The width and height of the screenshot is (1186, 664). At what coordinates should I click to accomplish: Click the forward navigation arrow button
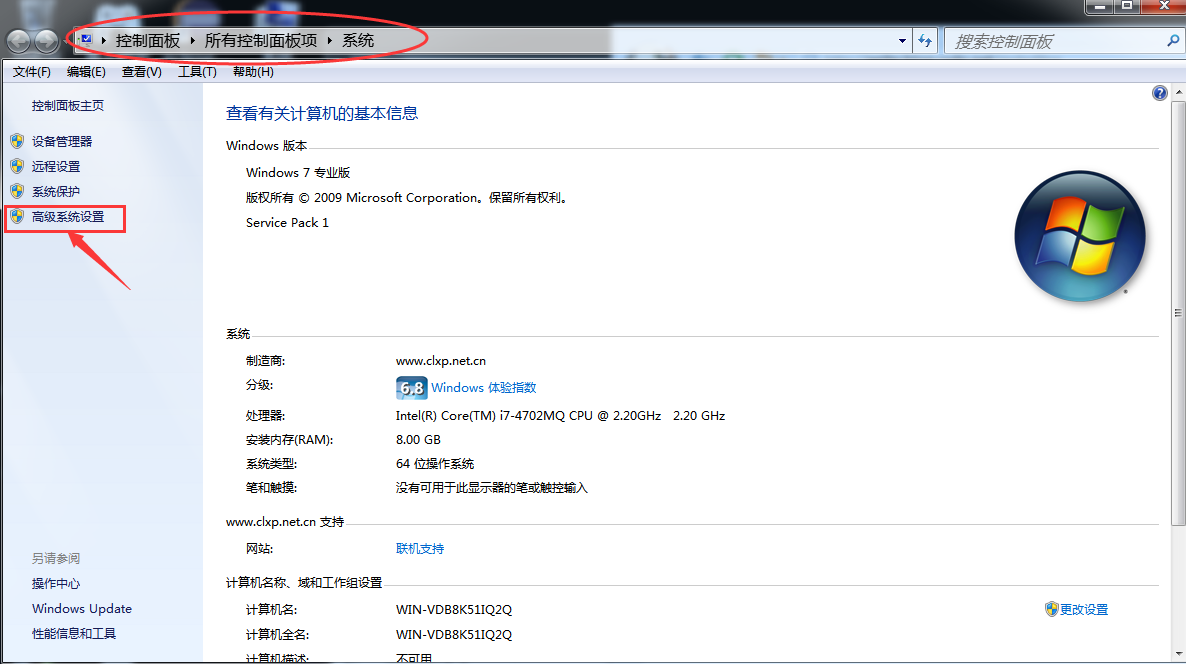pyautogui.click(x=47, y=41)
